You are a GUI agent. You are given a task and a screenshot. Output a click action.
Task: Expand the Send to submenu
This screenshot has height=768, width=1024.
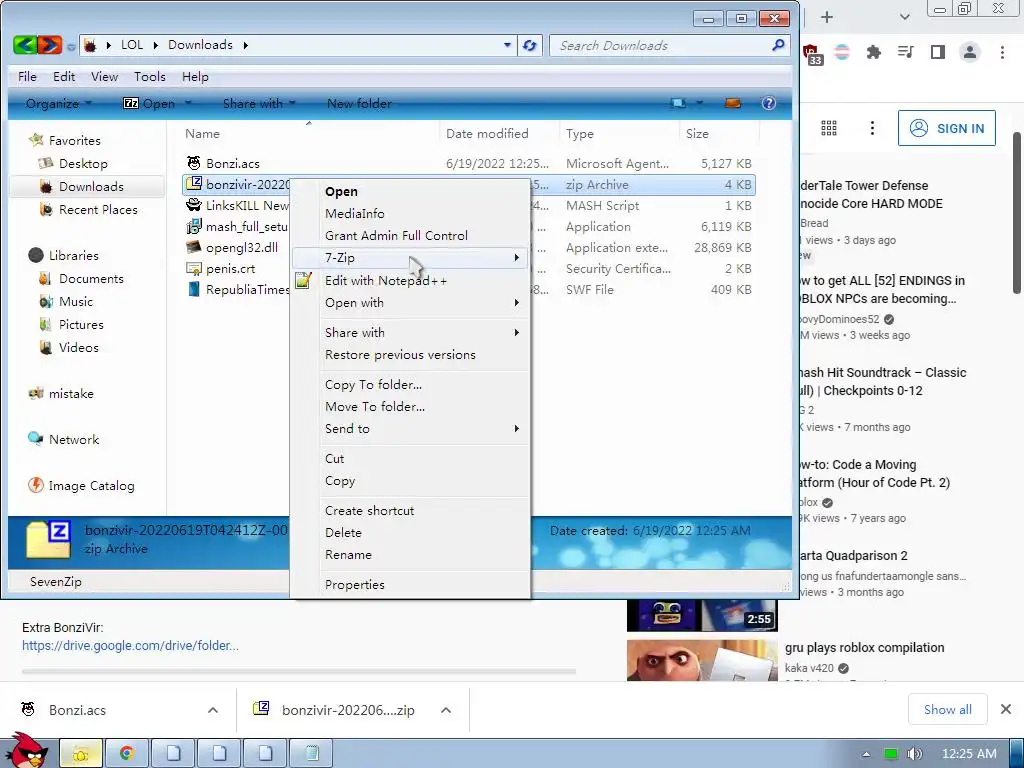click(411, 428)
